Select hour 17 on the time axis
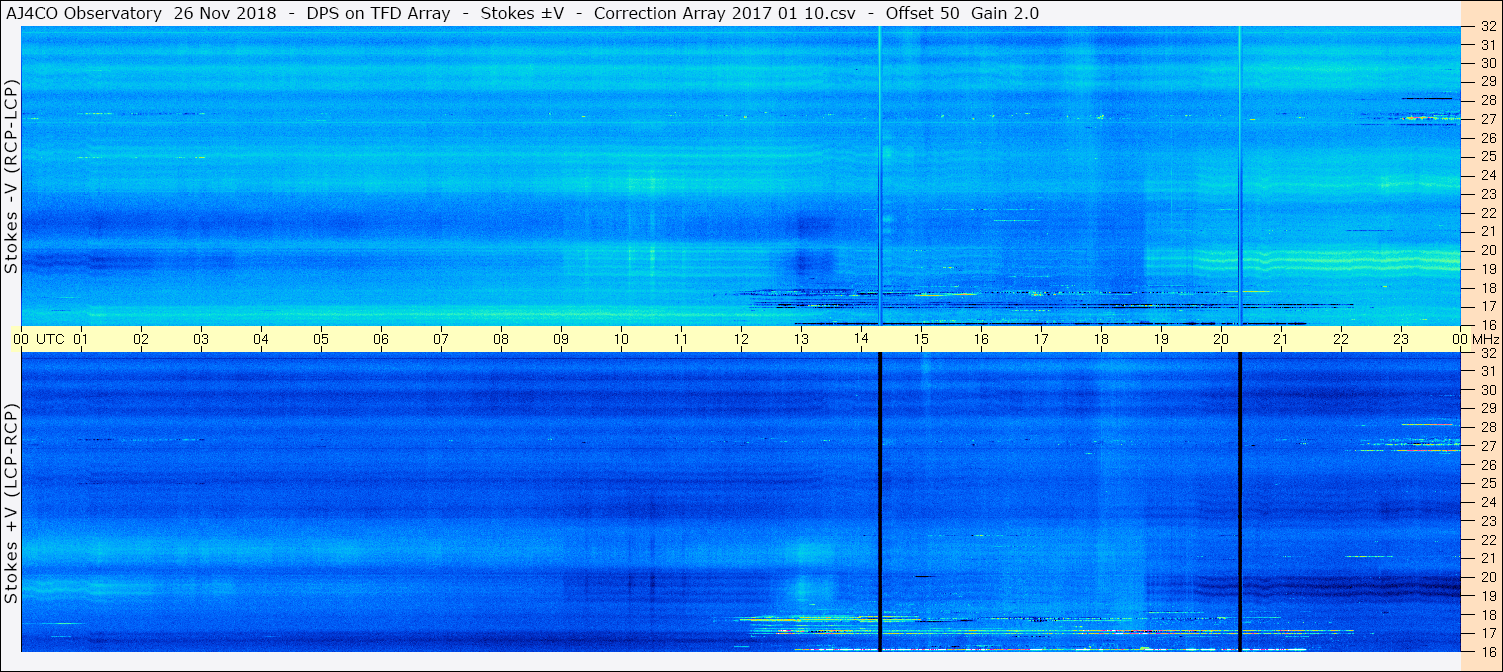The width and height of the screenshot is (1503, 672). click(1041, 339)
